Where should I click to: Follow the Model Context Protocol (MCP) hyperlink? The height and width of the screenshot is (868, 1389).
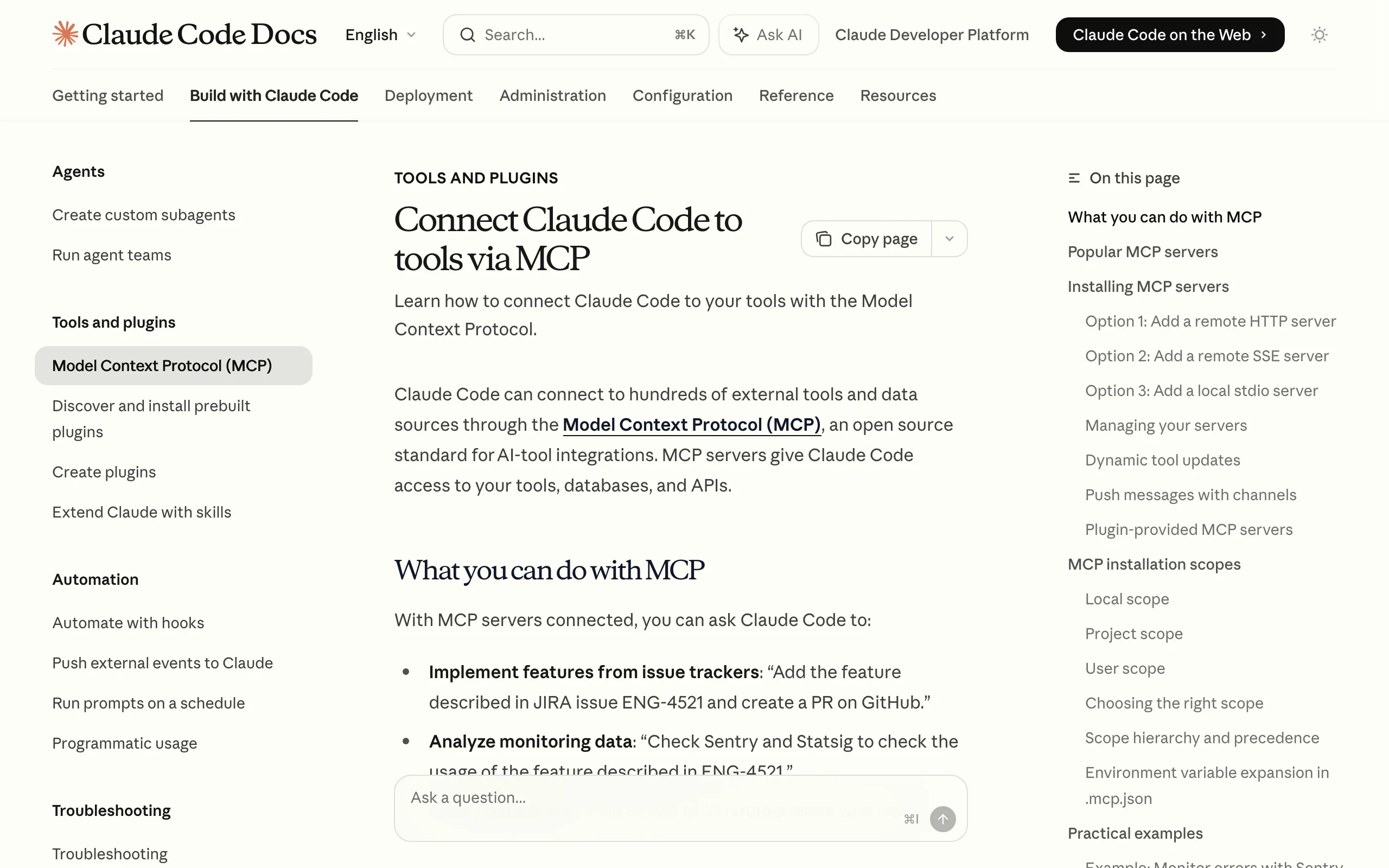[x=691, y=425]
